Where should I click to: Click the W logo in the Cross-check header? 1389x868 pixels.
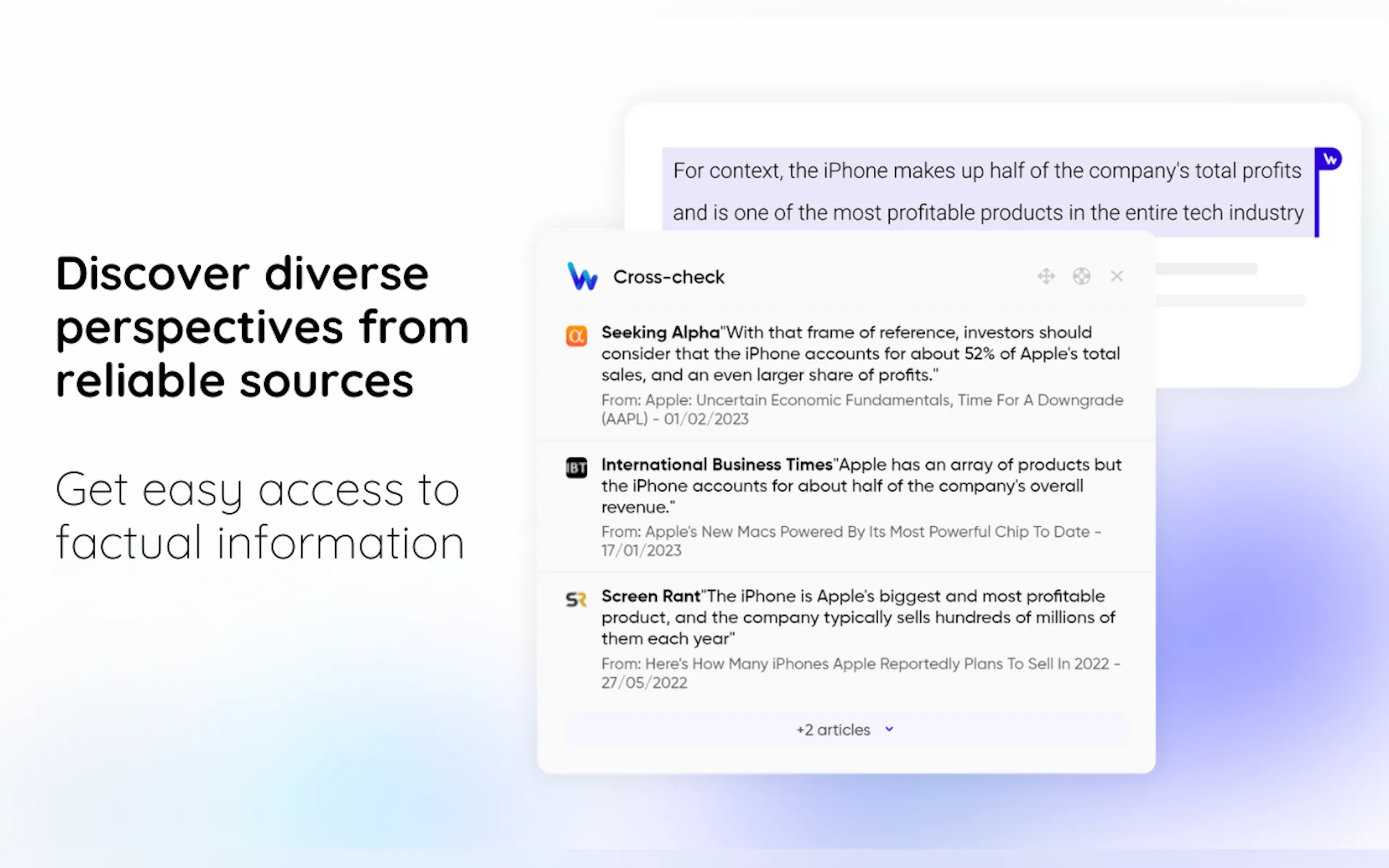(582, 276)
